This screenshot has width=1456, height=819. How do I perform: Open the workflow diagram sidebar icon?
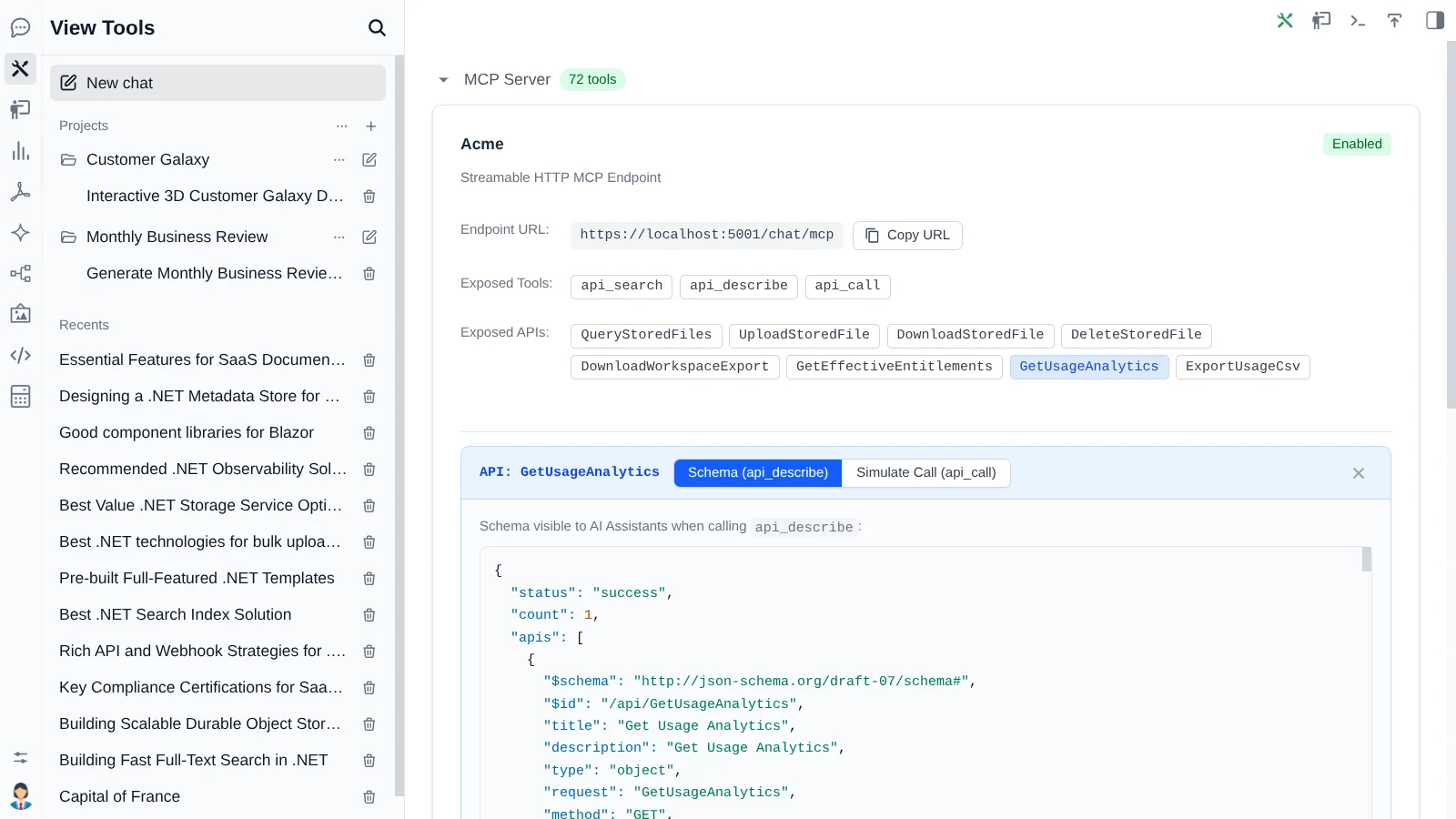[20, 273]
